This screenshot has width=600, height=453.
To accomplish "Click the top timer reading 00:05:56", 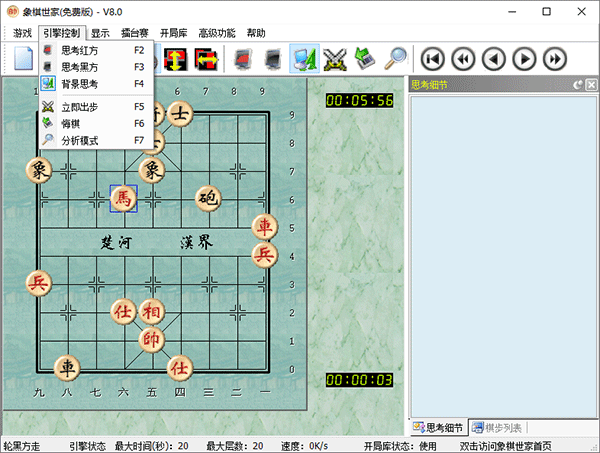I will tap(359, 101).
